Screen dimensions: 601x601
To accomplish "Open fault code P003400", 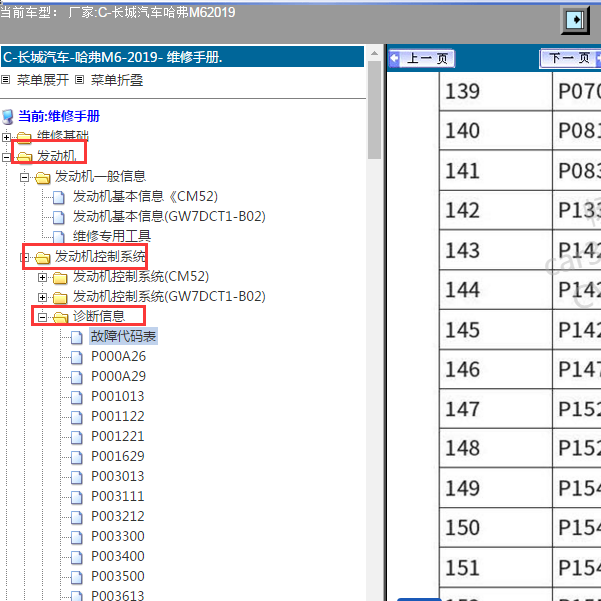I will pyautogui.click(x=118, y=556).
